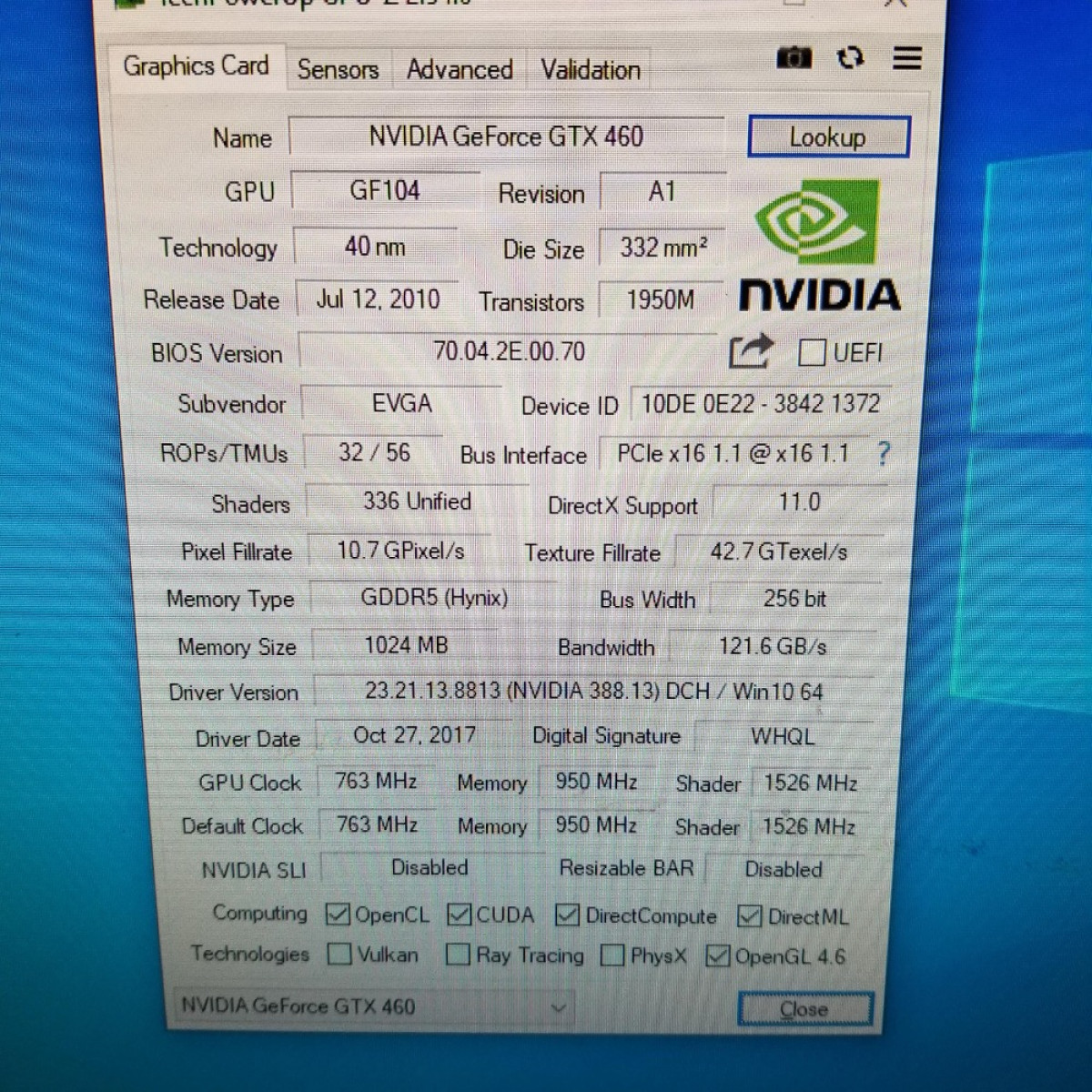Click the screenshot camera icon
Screen dimensions: 1092x1092
793,58
